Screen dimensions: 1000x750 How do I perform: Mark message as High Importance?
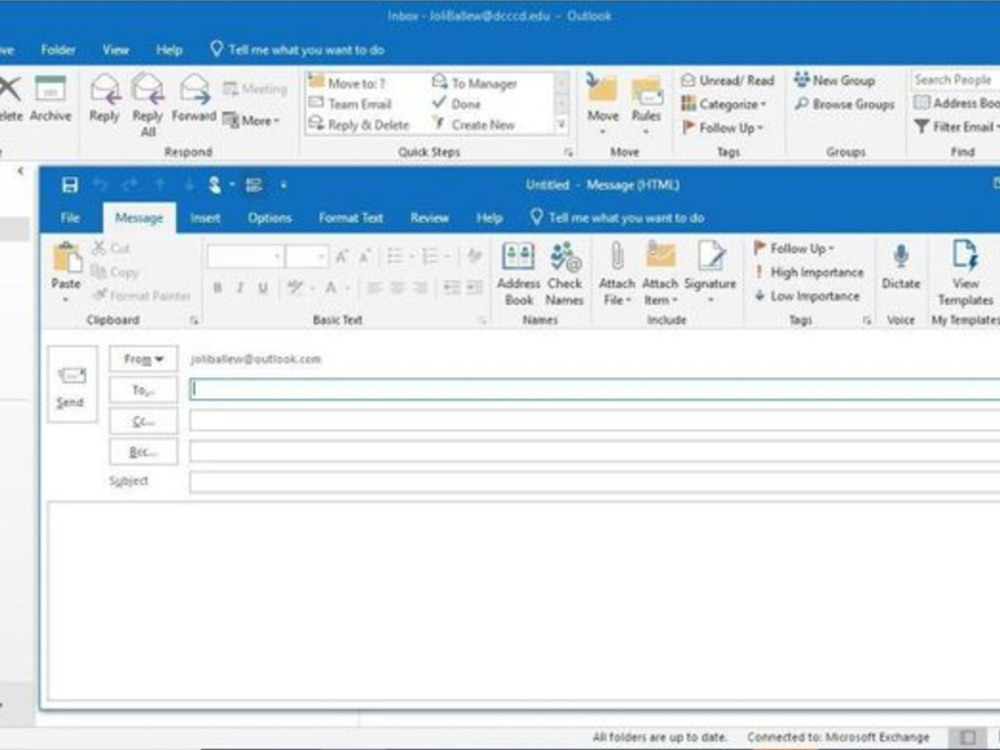tap(809, 272)
